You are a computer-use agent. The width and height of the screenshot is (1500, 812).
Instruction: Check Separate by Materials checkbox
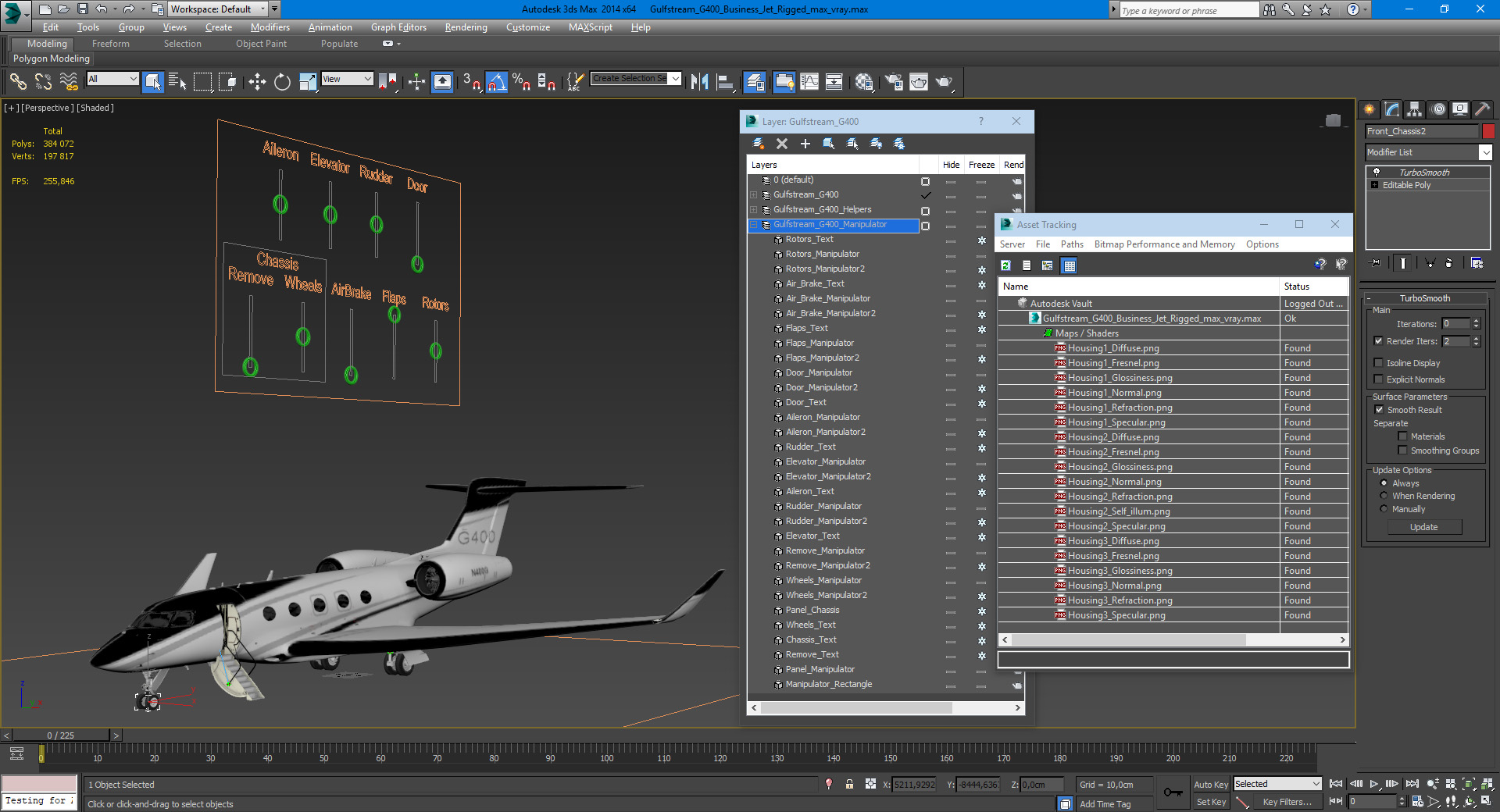tap(1402, 436)
